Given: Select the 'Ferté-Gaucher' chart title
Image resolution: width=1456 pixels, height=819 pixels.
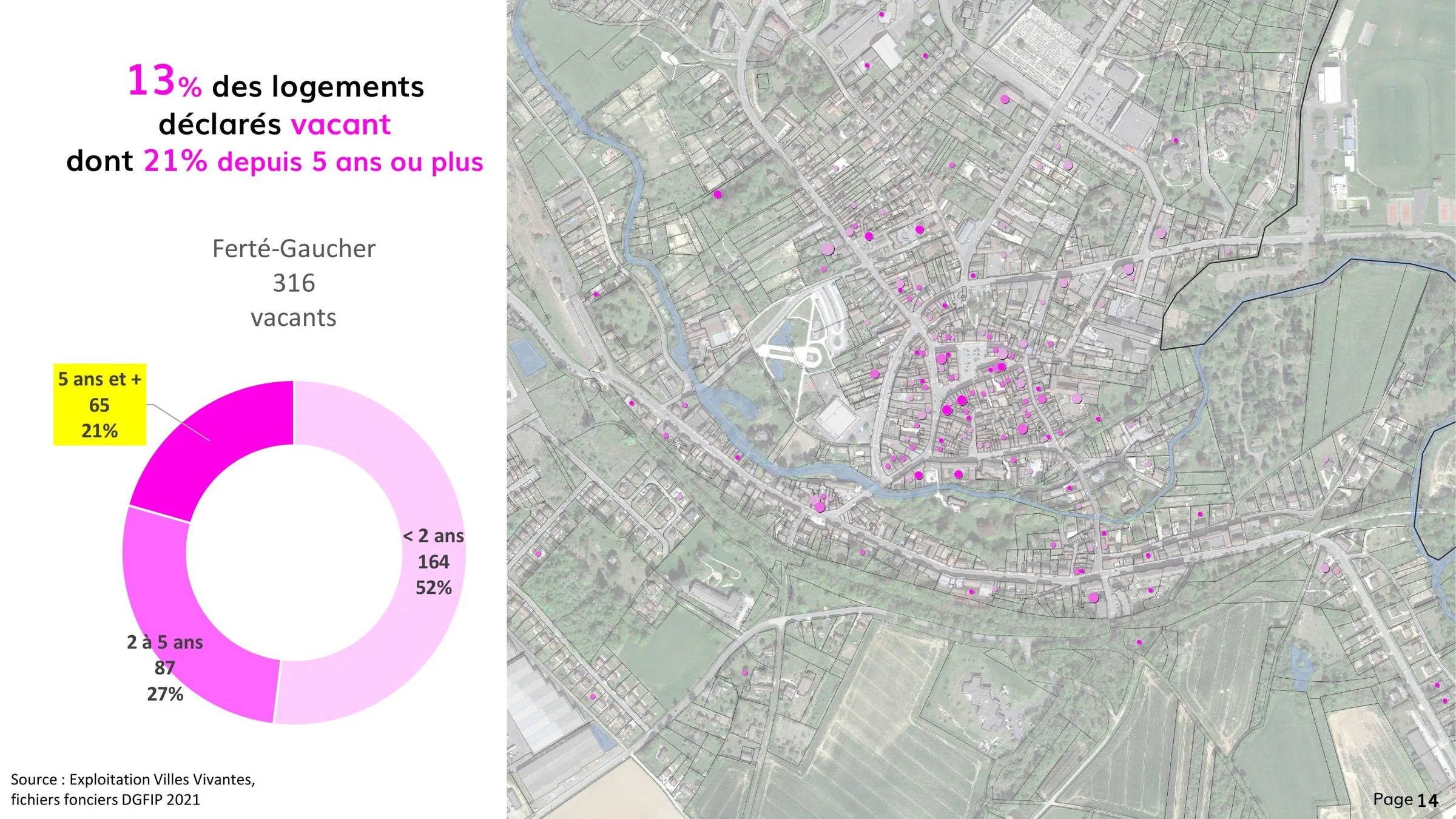Looking at the screenshot, I should [x=294, y=249].
